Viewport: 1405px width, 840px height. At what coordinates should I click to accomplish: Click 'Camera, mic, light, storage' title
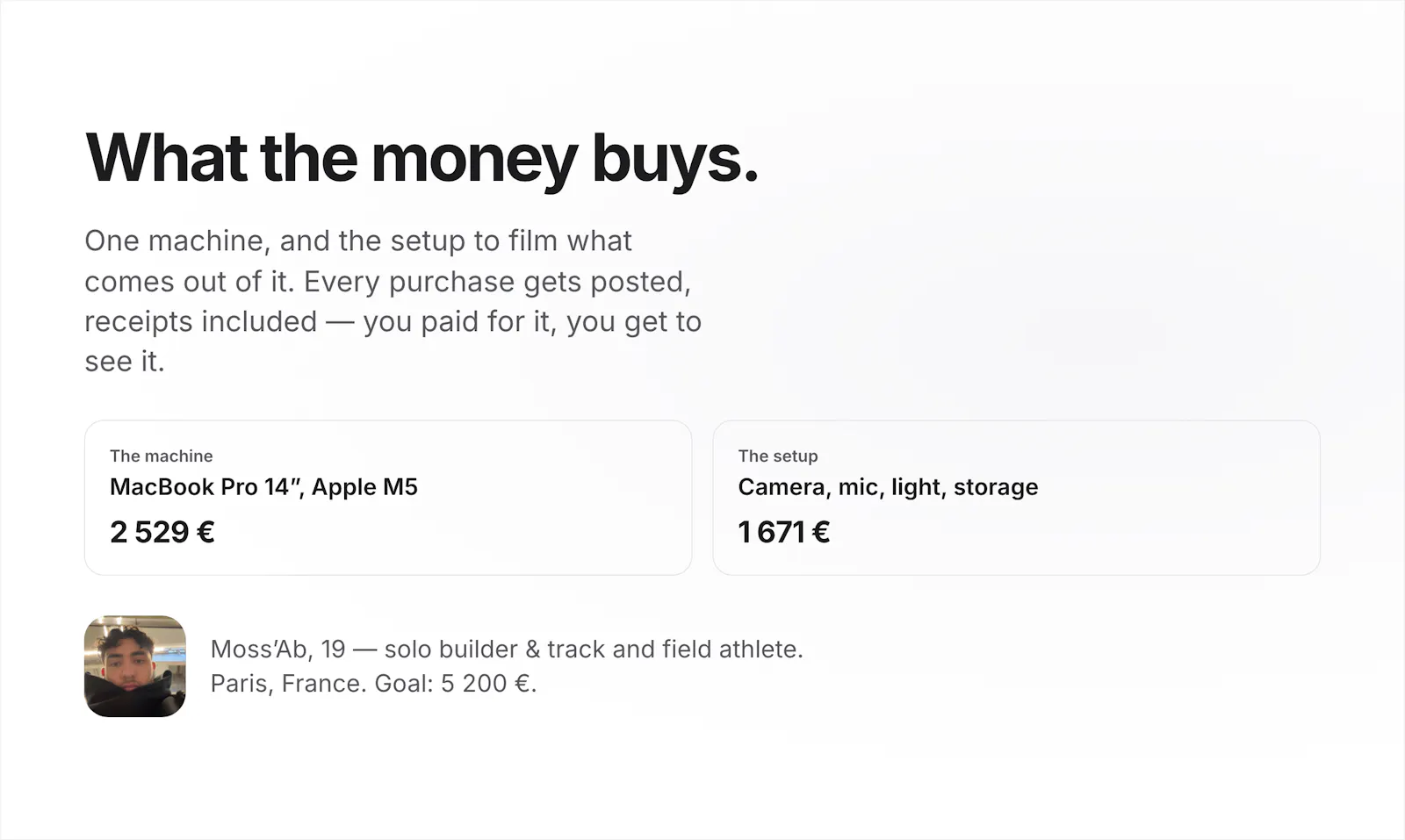tap(888, 487)
